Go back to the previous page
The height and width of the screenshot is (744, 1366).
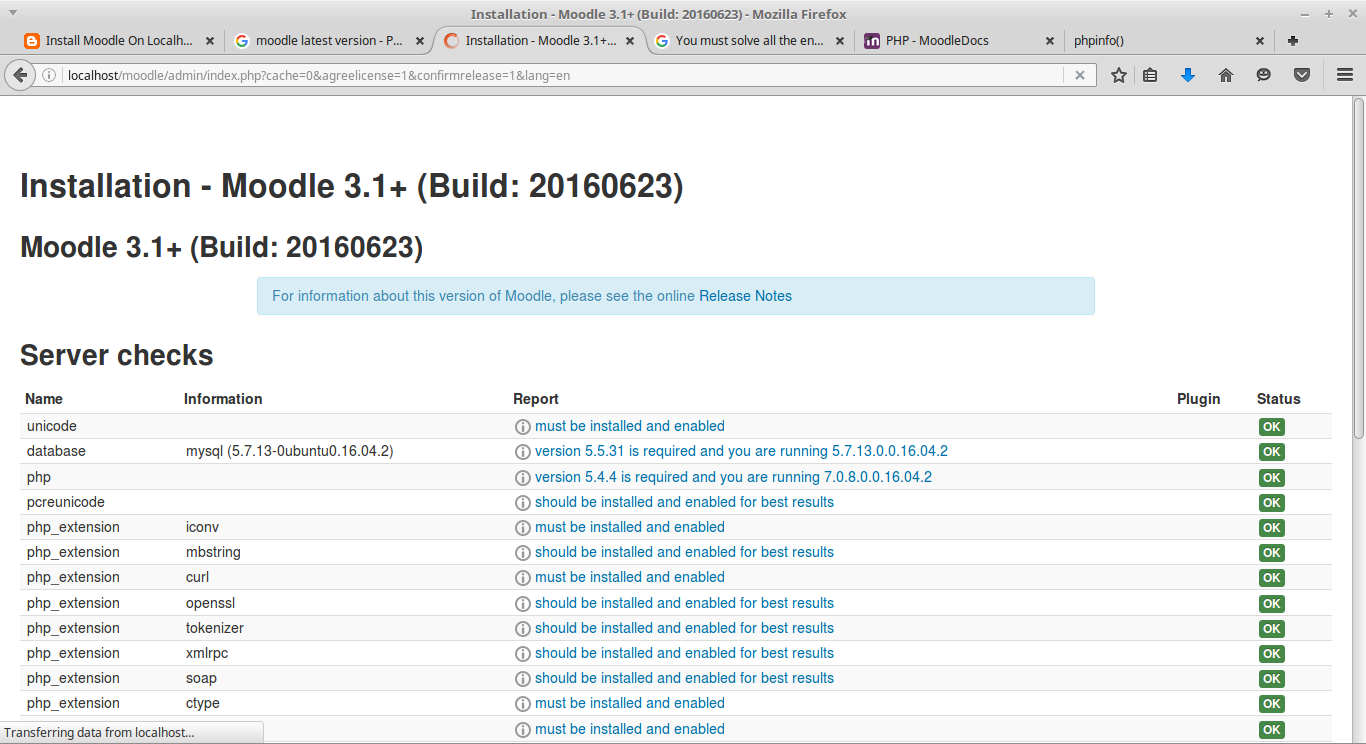20,75
